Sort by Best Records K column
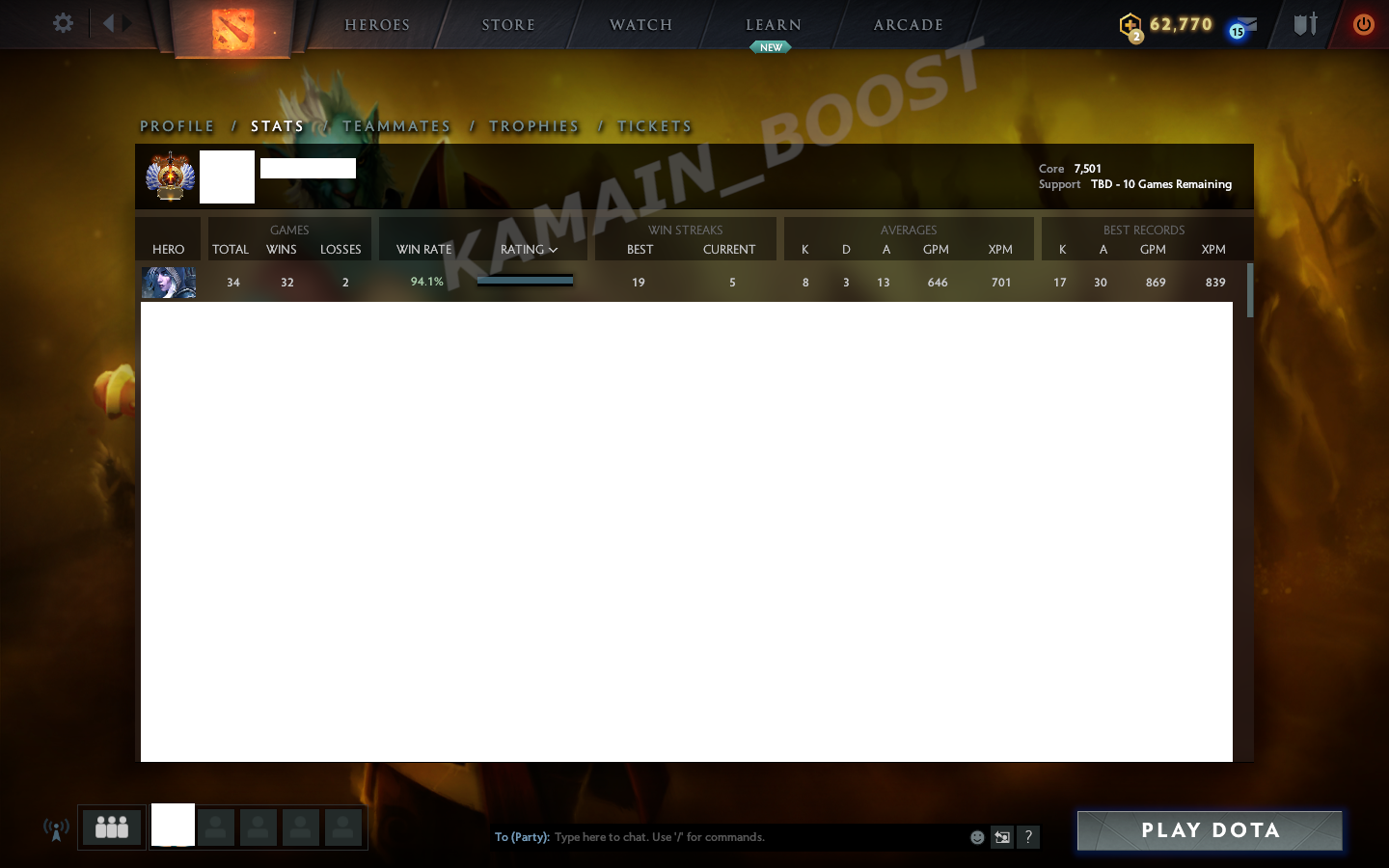The height and width of the screenshot is (868, 1389). coord(1063,250)
